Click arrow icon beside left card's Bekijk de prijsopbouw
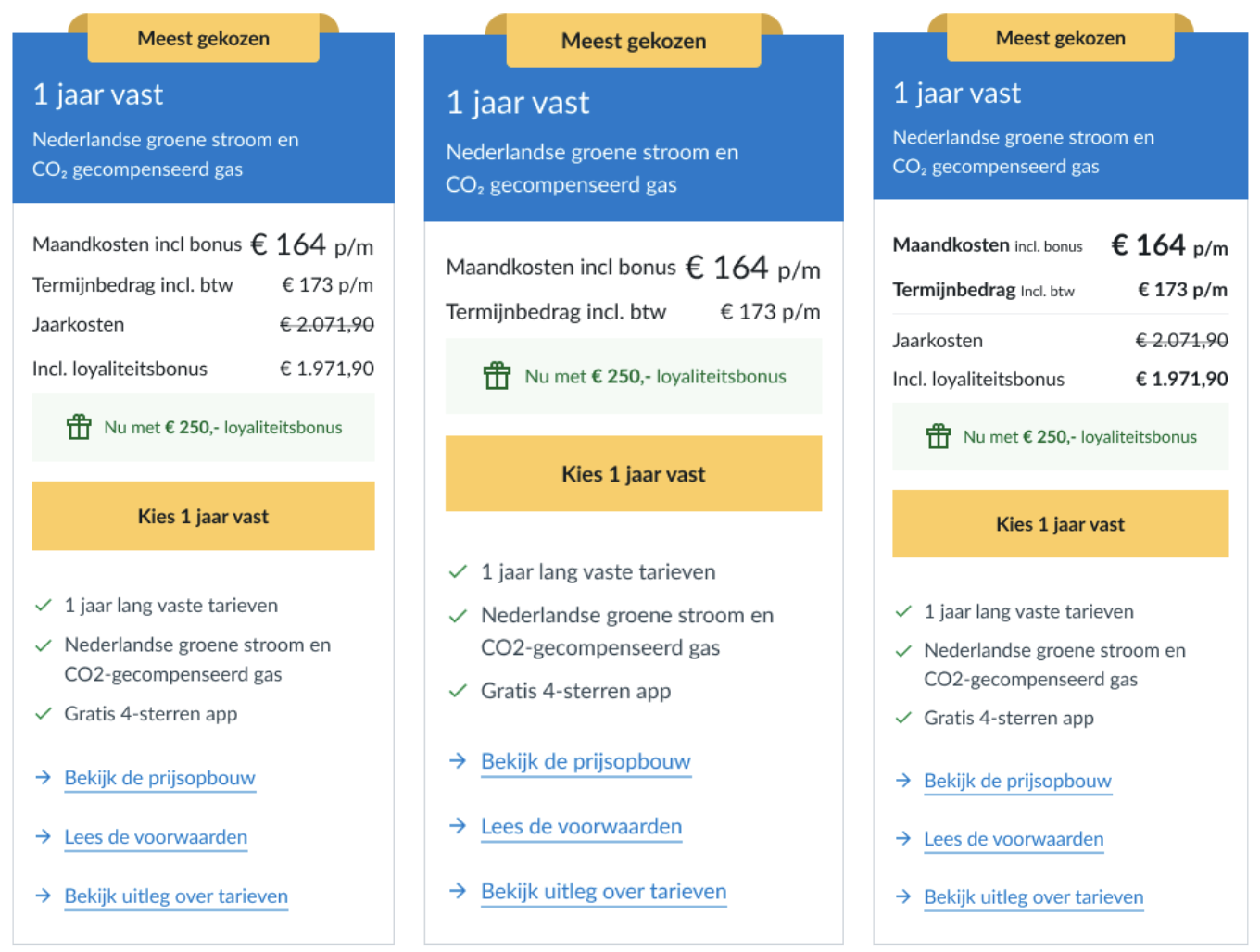The image size is (1260, 952). pyautogui.click(x=43, y=777)
